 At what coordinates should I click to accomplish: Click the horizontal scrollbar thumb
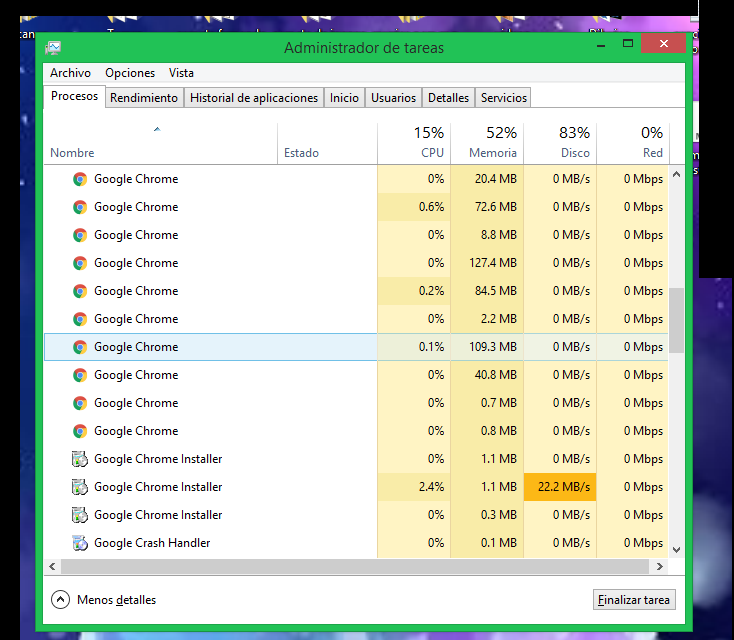point(355,566)
